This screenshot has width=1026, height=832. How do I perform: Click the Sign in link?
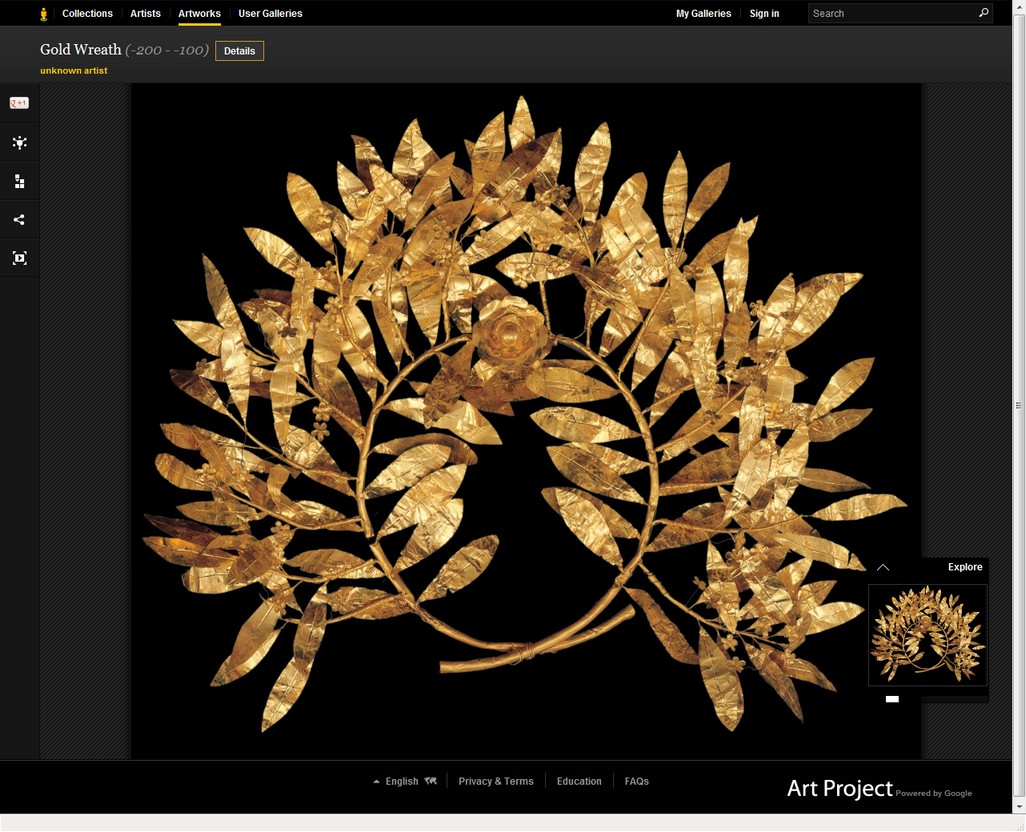pyautogui.click(x=764, y=13)
